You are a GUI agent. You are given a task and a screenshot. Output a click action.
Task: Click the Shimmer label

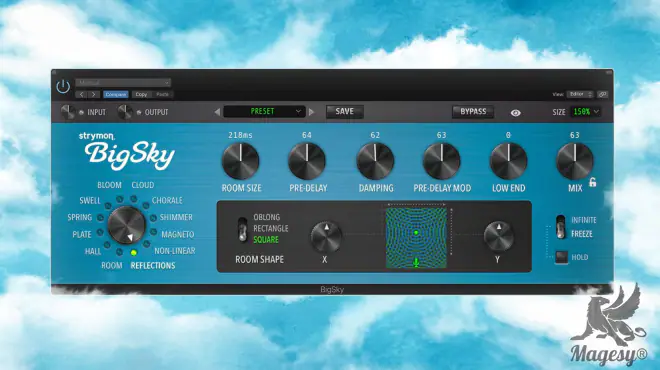tap(176, 217)
